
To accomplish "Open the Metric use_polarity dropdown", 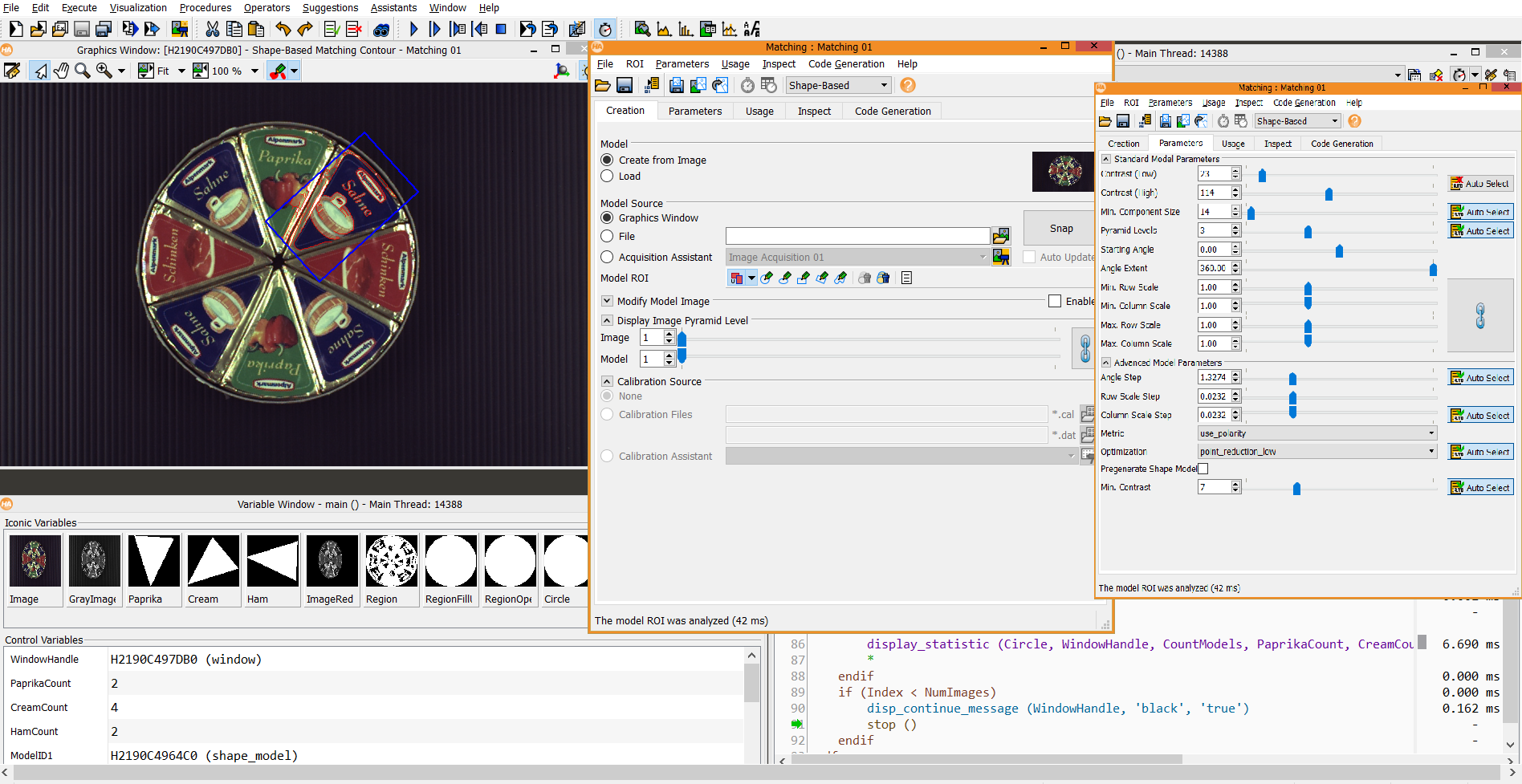I will coord(1316,433).
